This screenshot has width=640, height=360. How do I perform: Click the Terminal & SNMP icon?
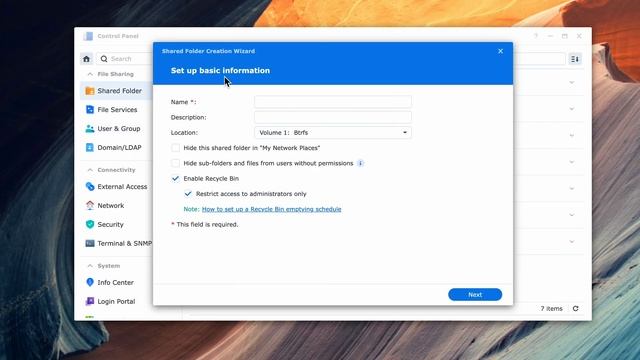[90, 243]
